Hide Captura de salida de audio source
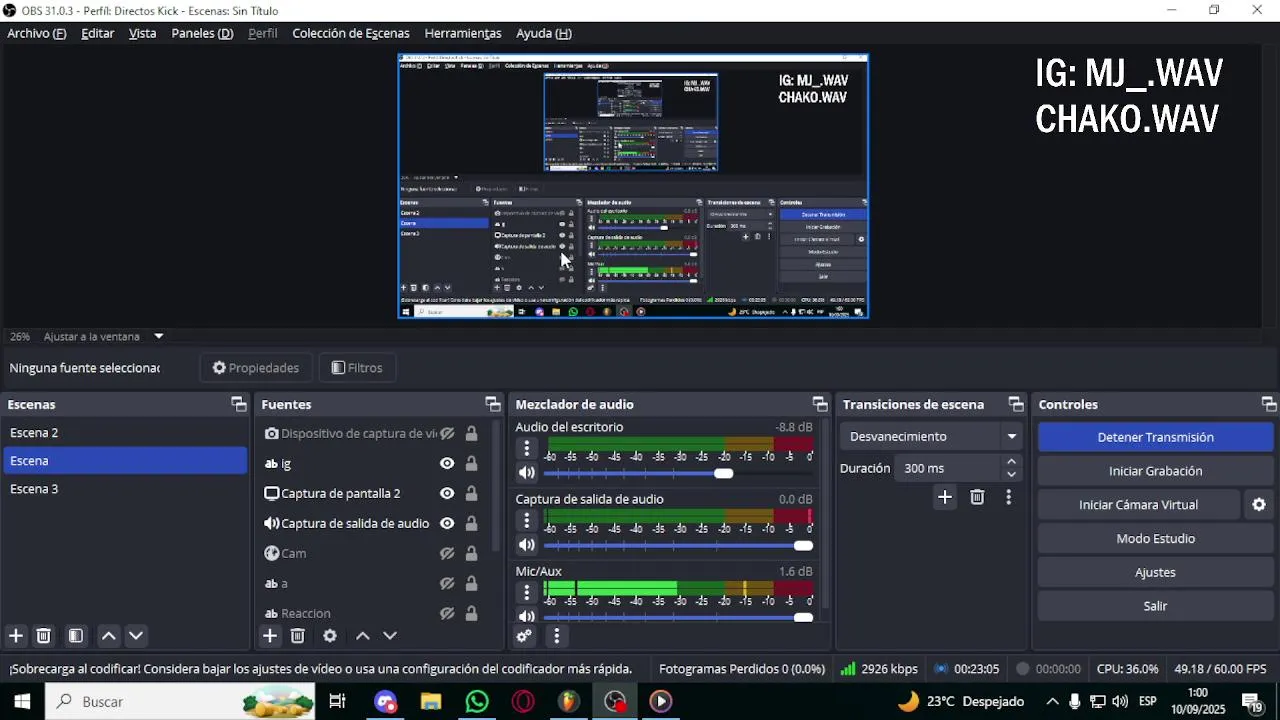Image resolution: width=1280 pixels, height=720 pixels. (447, 524)
